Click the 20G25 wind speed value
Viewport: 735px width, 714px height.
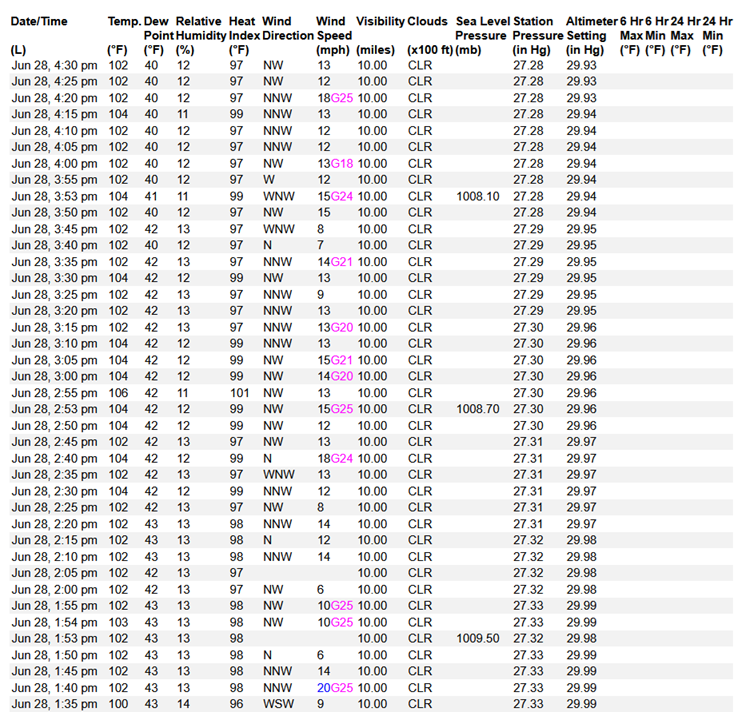[335, 687]
